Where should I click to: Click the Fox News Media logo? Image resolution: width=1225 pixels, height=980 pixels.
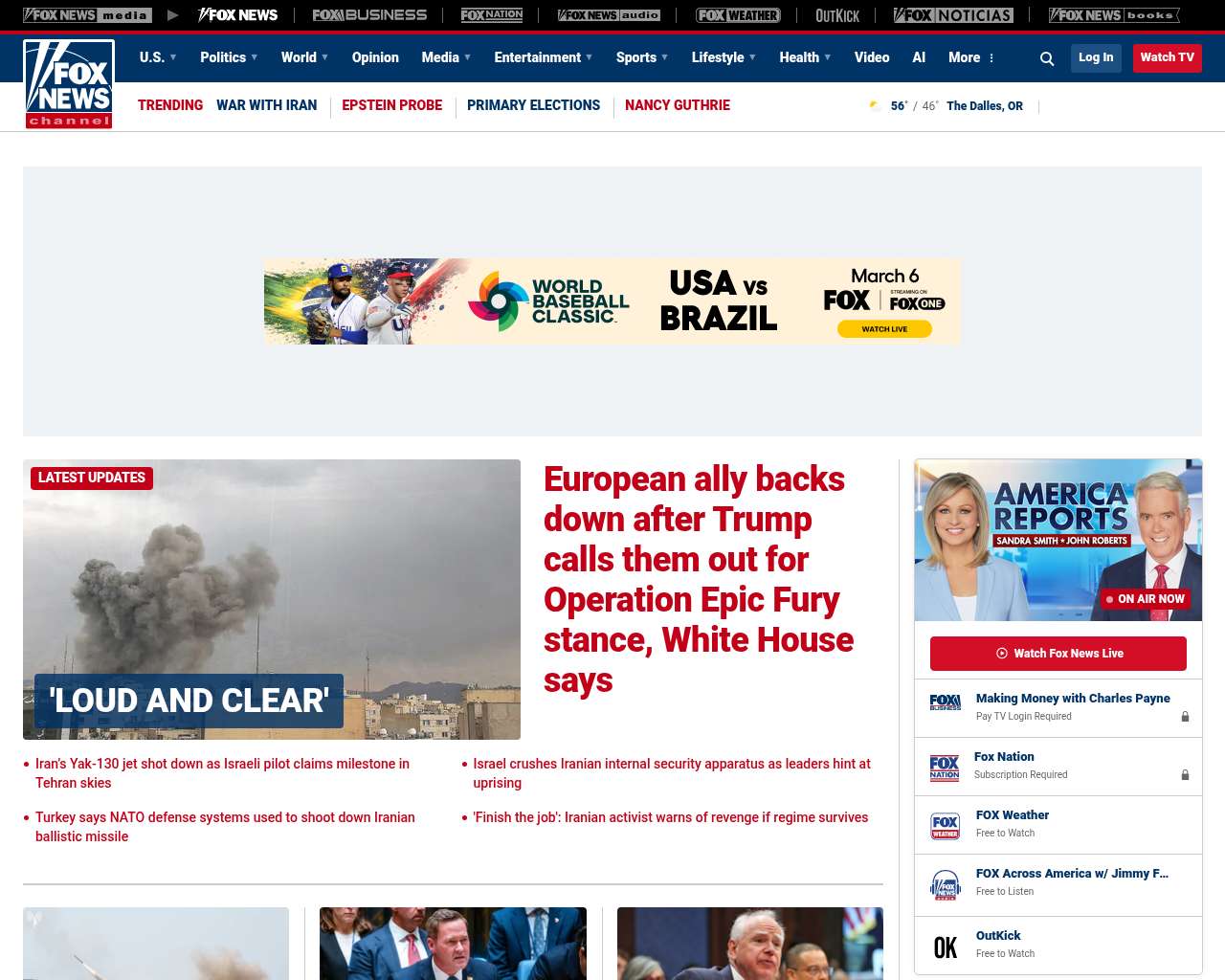(87, 15)
